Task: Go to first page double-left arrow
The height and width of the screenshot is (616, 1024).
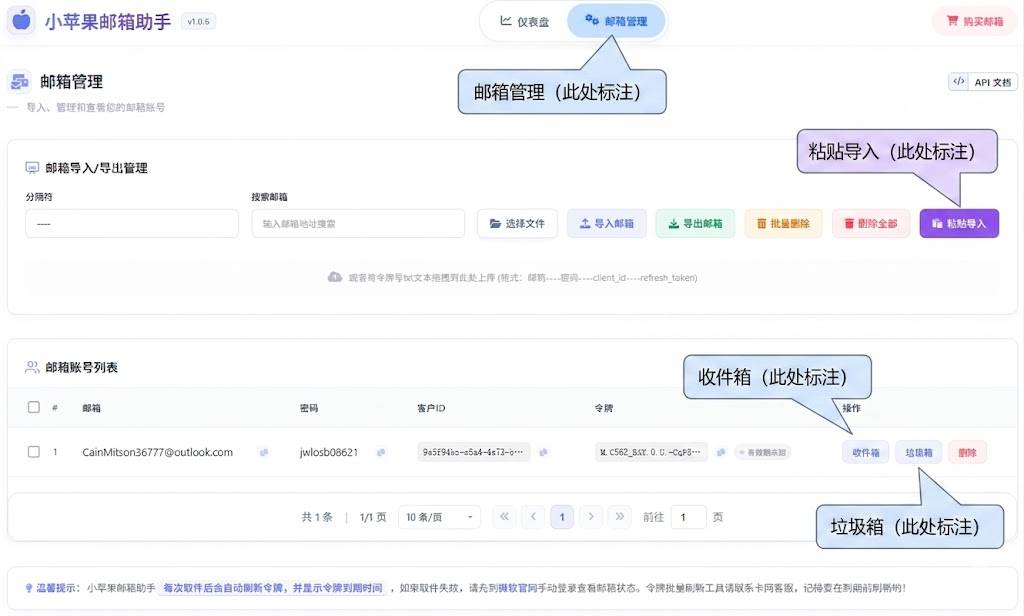Action: click(504, 517)
